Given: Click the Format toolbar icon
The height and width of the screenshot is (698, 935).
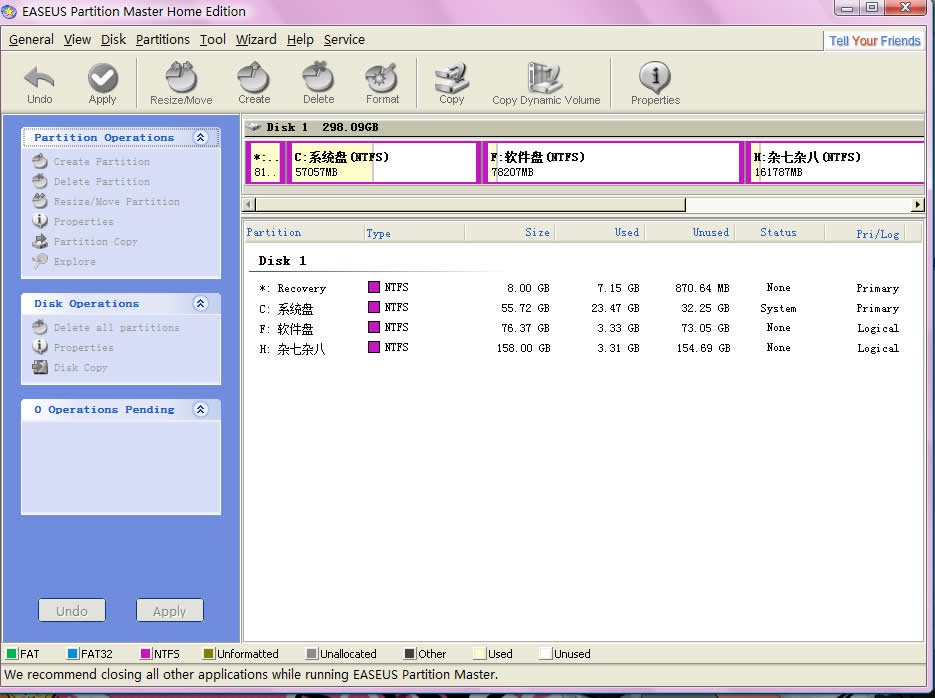Looking at the screenshot, I should click(x=382, y=83).
